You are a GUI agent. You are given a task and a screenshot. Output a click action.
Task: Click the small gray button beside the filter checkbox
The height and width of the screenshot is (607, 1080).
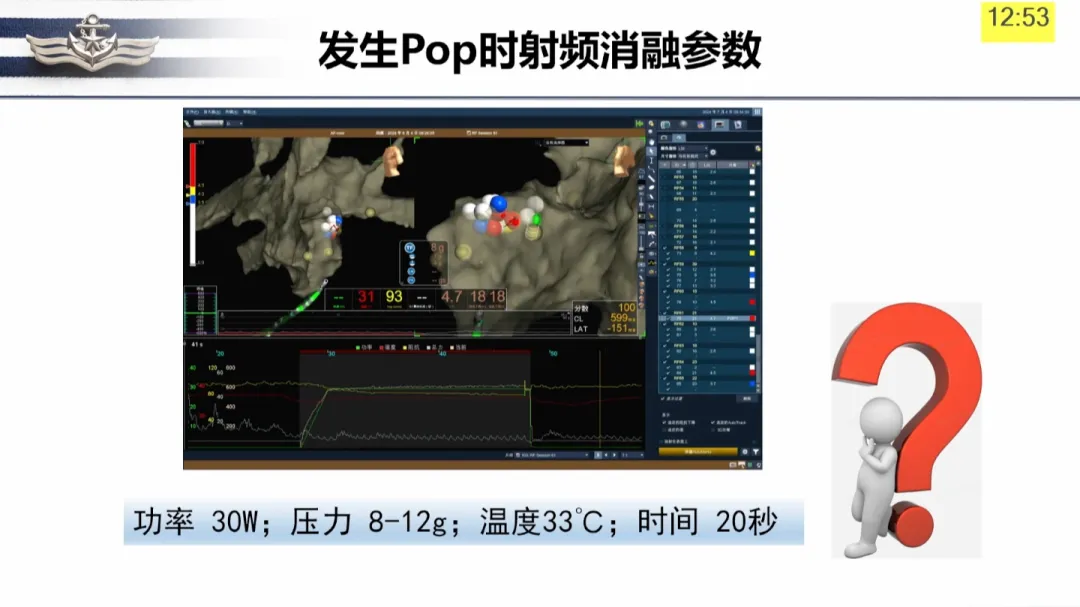pyautogui.click(x=747, y=398)
